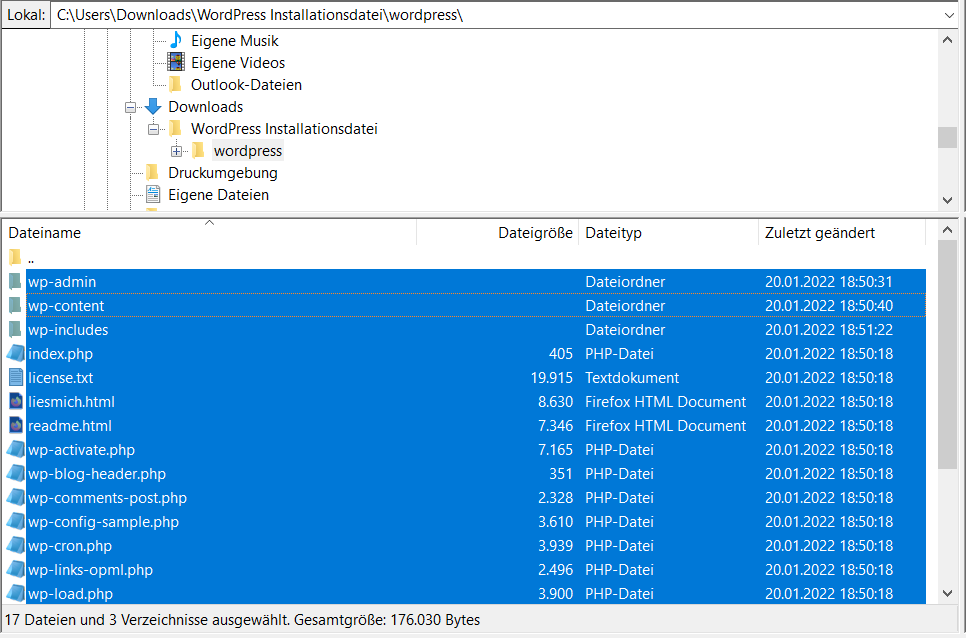The image size is (966, 638).
Task: Click folder tree scrollbar up arrow
Action: [948, 40]
